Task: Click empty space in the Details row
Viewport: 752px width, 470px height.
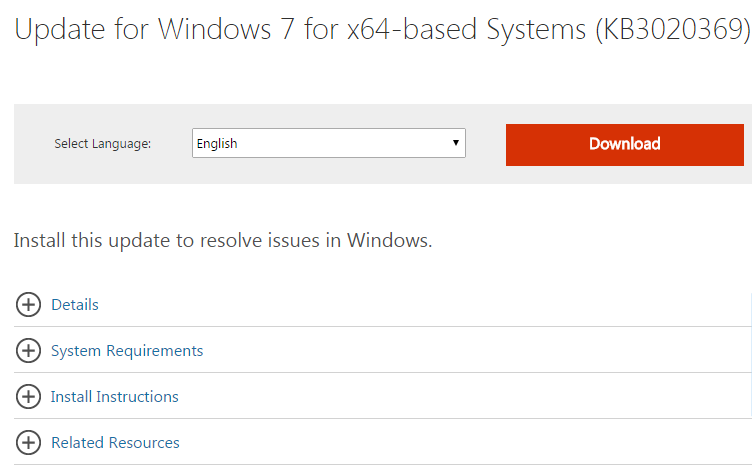Action: click(x=450, y=305)
